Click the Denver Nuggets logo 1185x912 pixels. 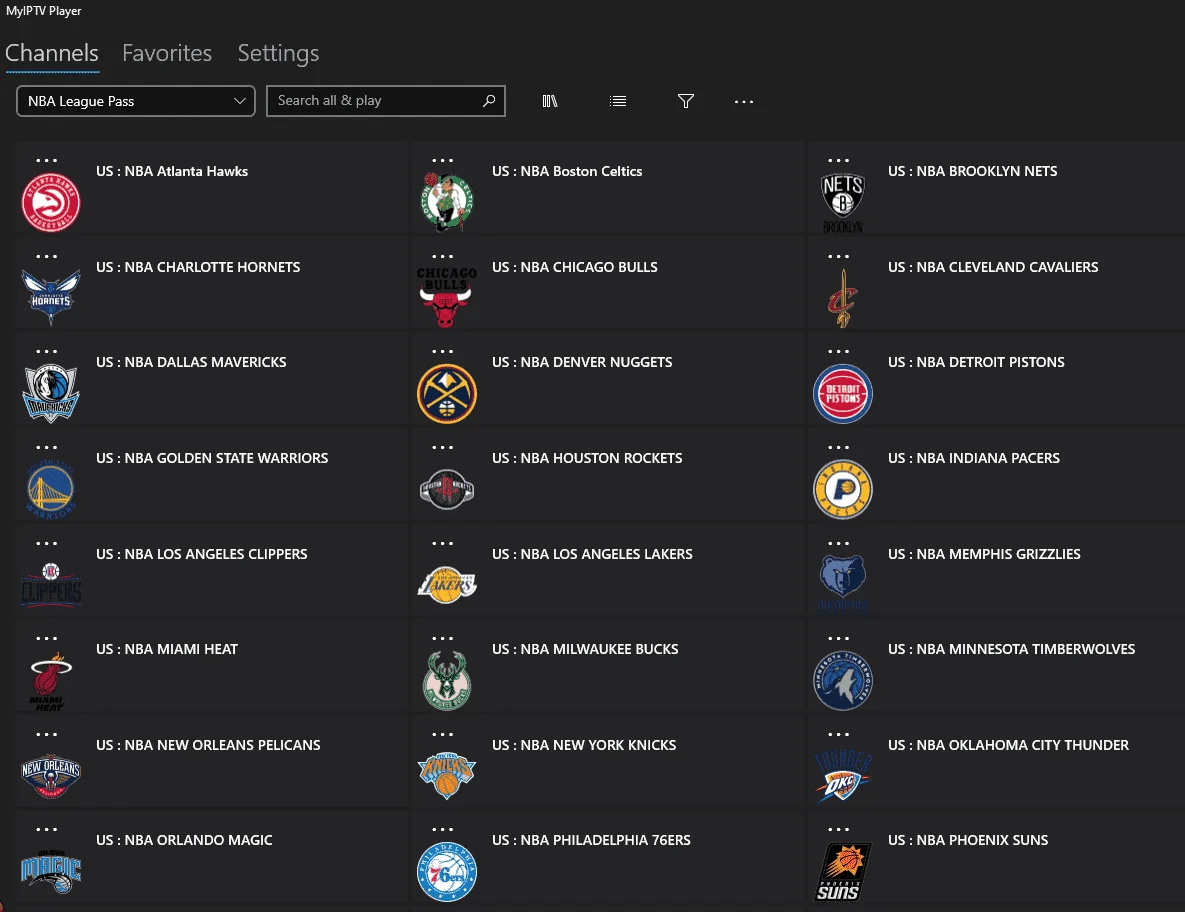click(447, 394)
